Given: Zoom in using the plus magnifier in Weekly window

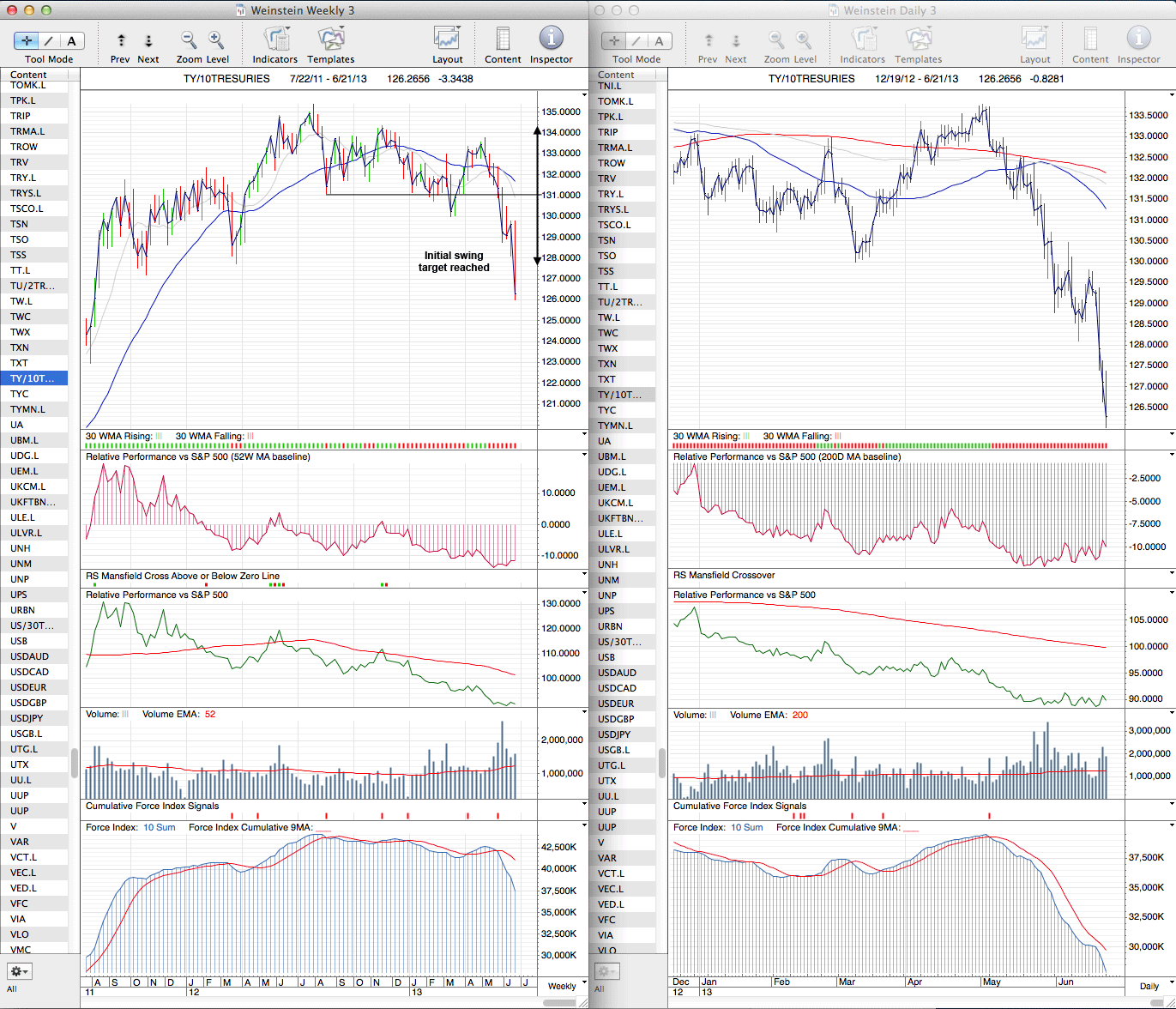Looking at the screenshot, I should pyautogui.click(x=216, y=39).
